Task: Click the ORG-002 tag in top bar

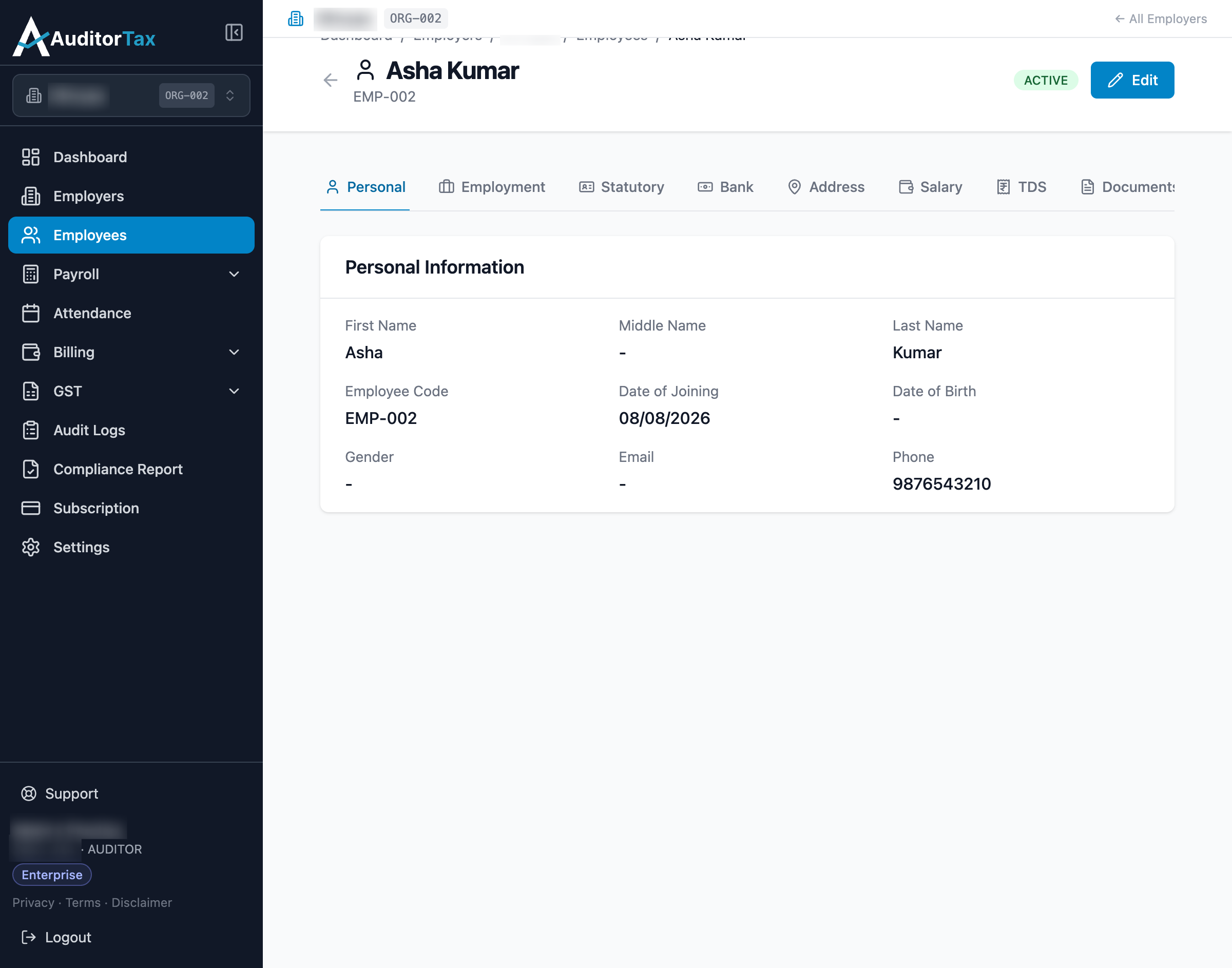Action: pos(415,18)
